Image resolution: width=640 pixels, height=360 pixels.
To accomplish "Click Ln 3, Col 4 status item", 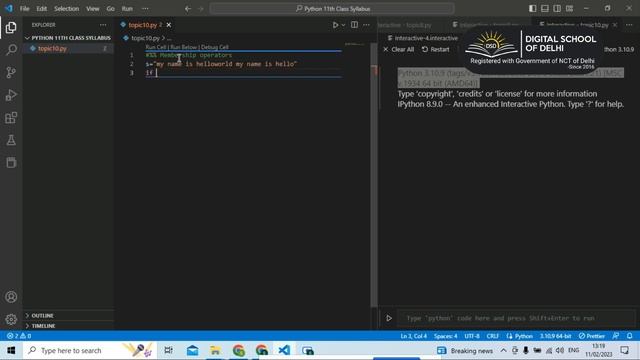I will (413, 336).
